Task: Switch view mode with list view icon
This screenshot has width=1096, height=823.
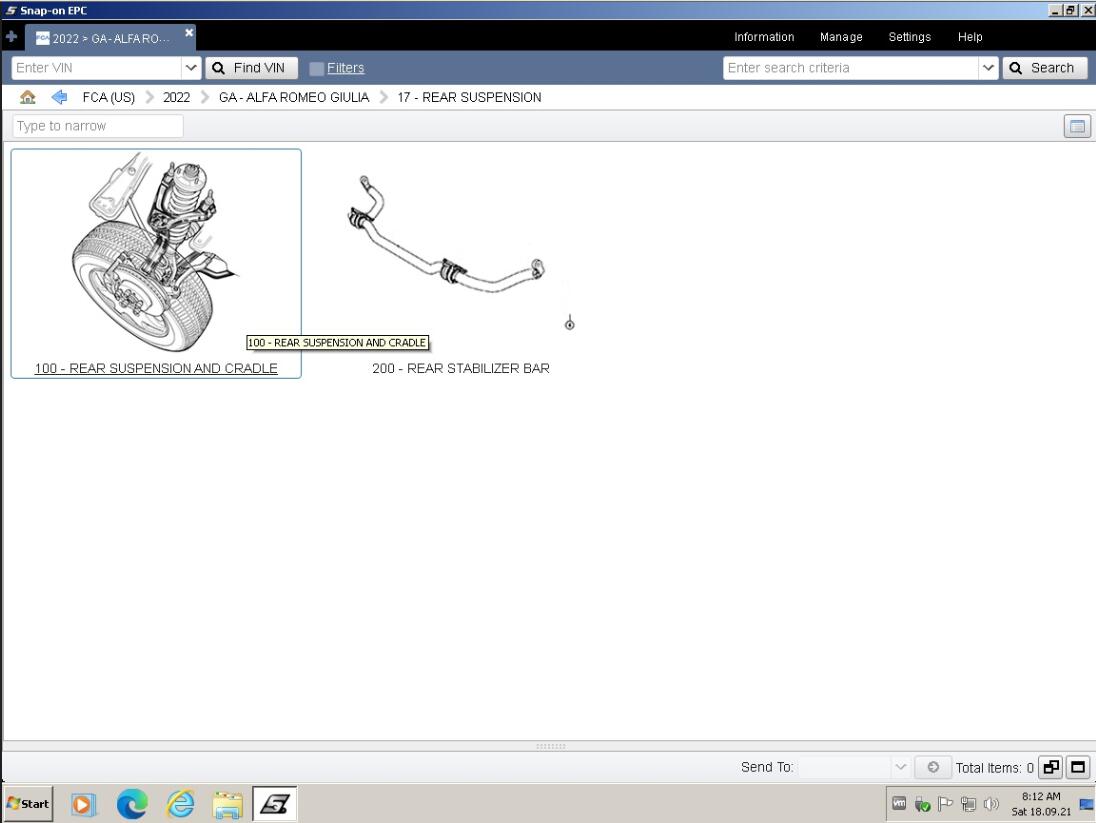Action: click(x=1077, y=127)
